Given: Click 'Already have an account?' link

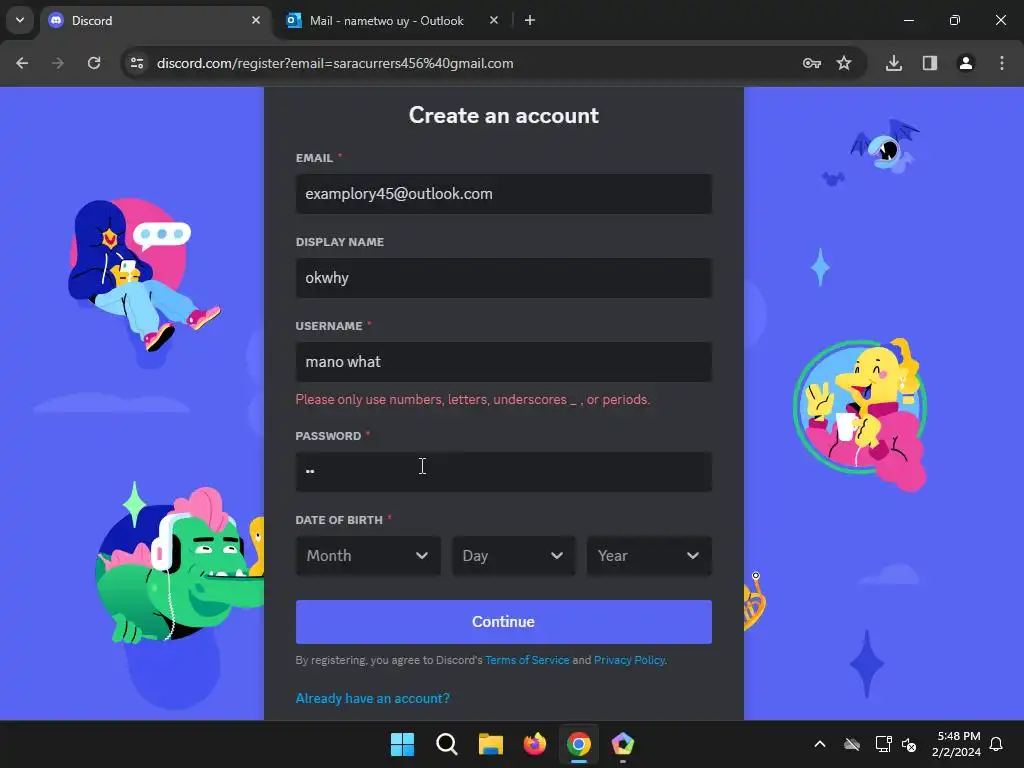Looking at the screenshot, I should [x=372, y=698].
